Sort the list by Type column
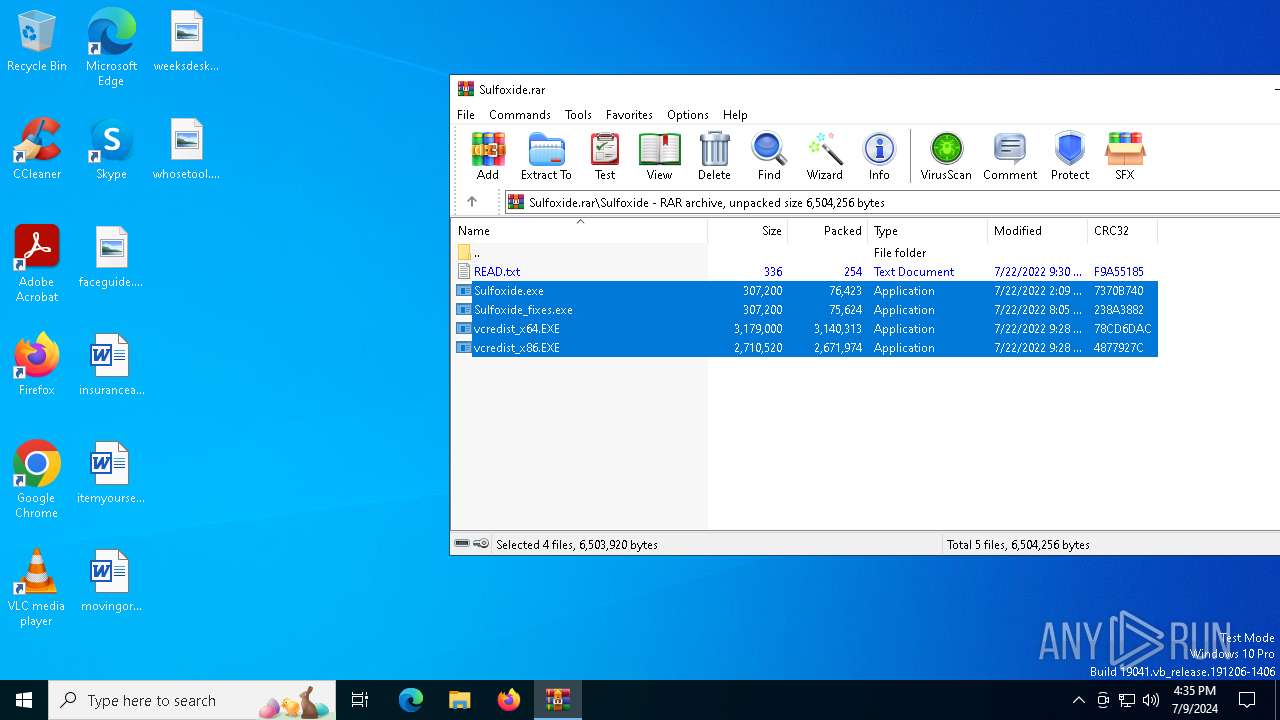The width and height of the screenshot is (1280, 720). click(927, 231)
